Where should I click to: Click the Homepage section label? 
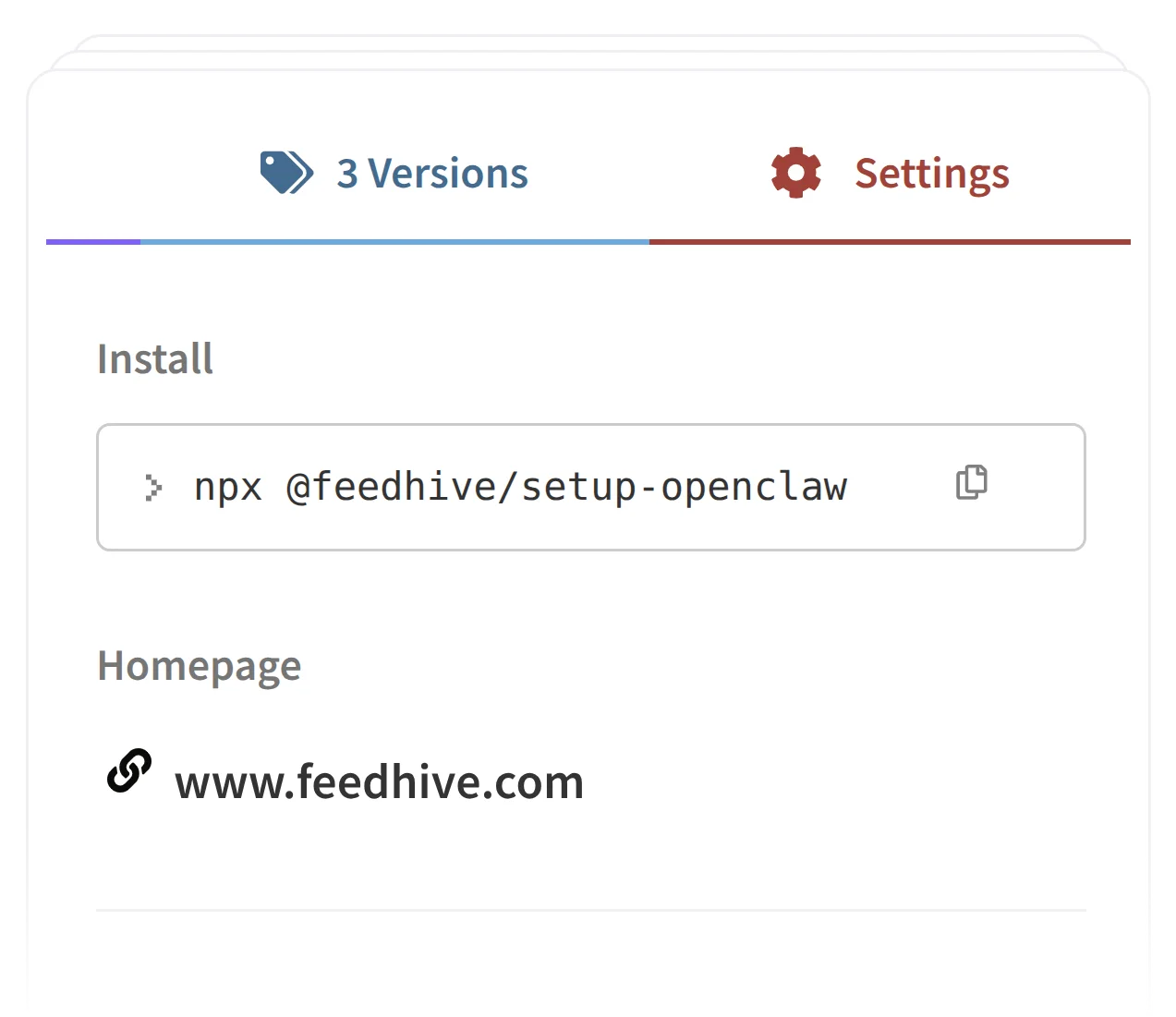click(x=199, y=665)
